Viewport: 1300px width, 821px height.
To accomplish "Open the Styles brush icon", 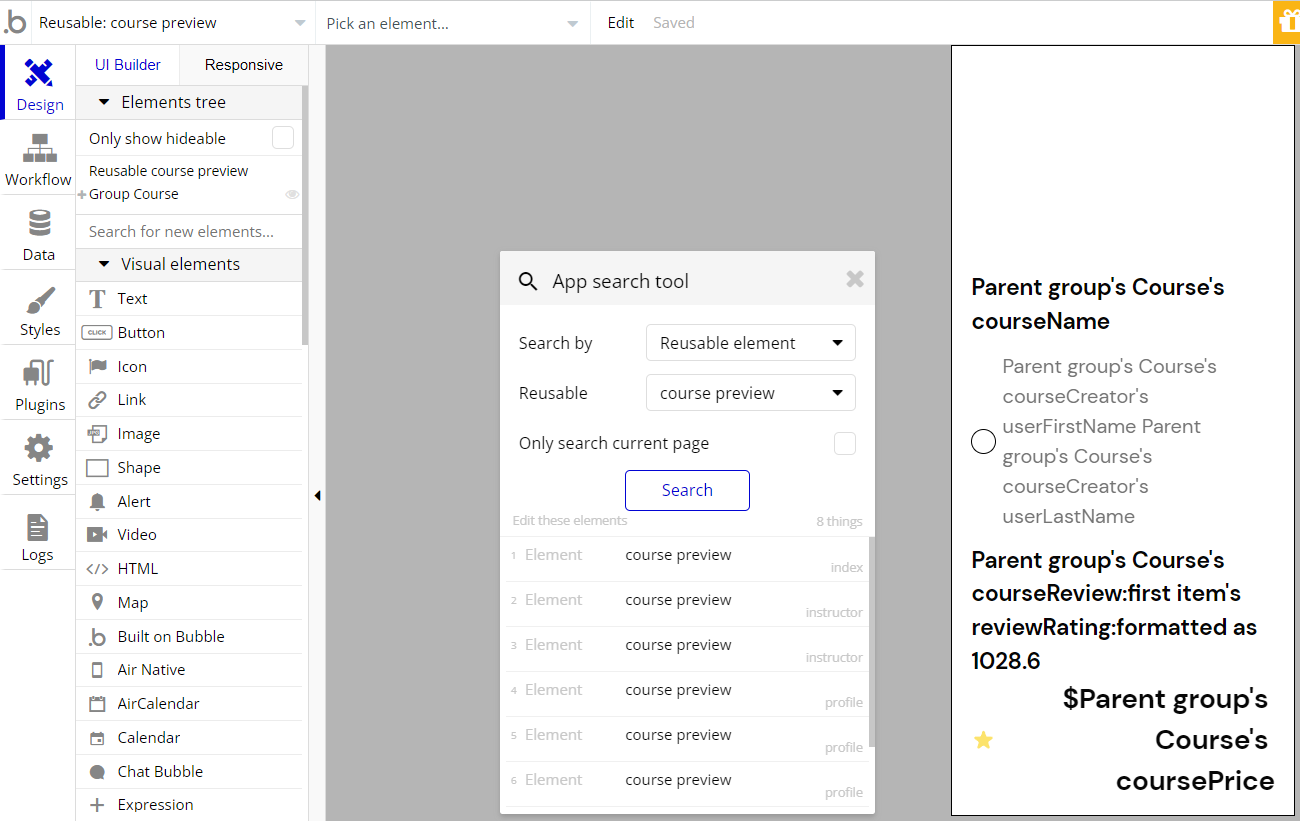I will [x=39, y=300].
